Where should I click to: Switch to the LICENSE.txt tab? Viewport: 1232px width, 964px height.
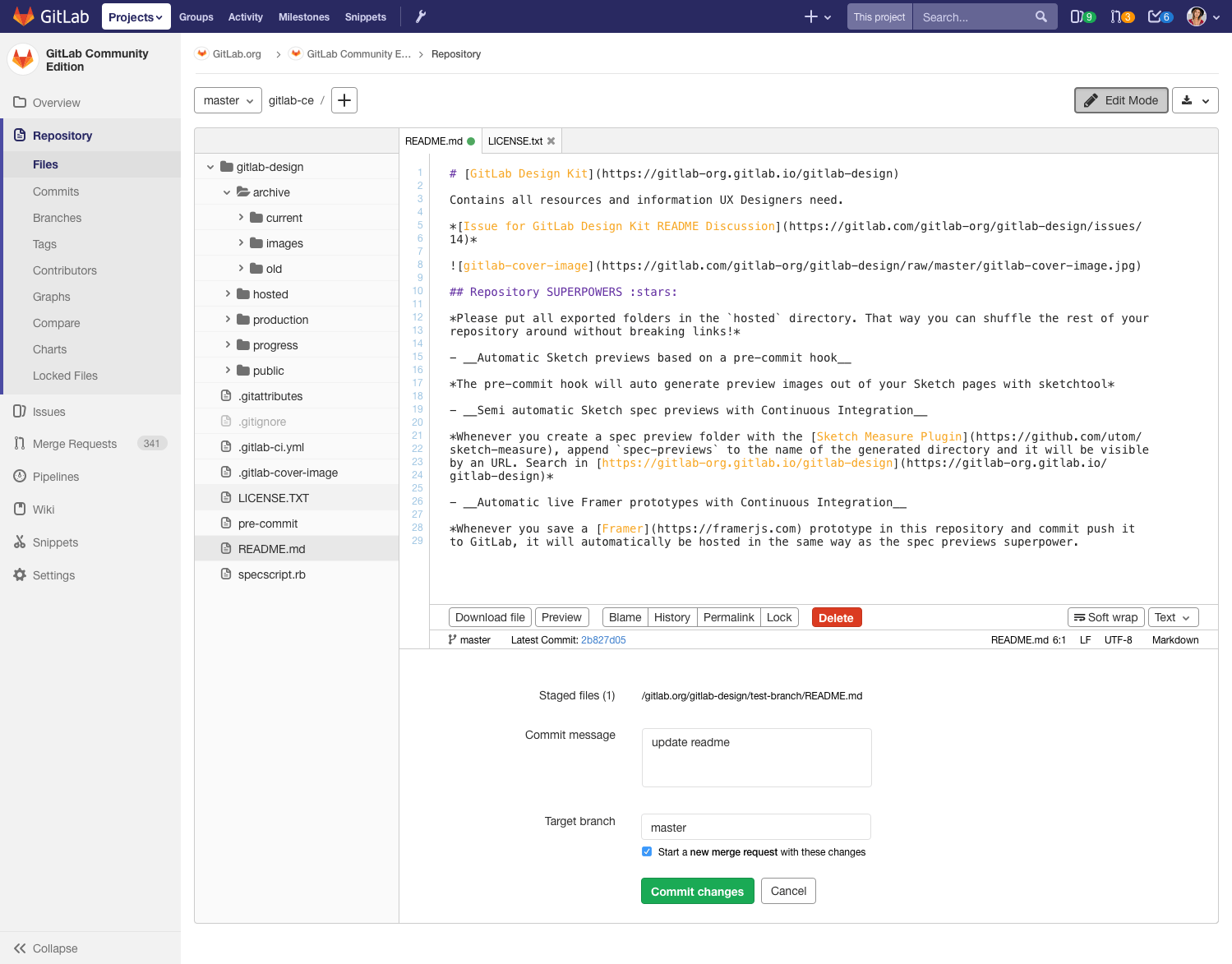click(x=514, y=141)
